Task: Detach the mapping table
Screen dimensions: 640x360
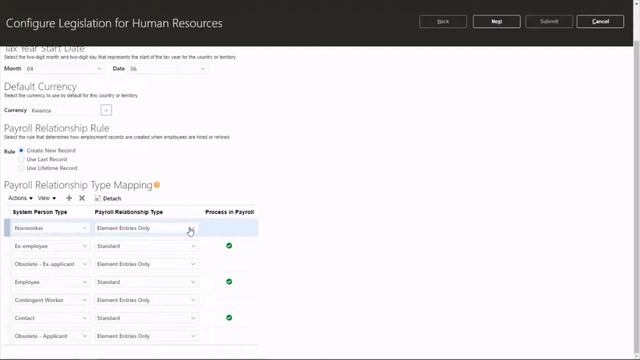Action: coord(108,198)
